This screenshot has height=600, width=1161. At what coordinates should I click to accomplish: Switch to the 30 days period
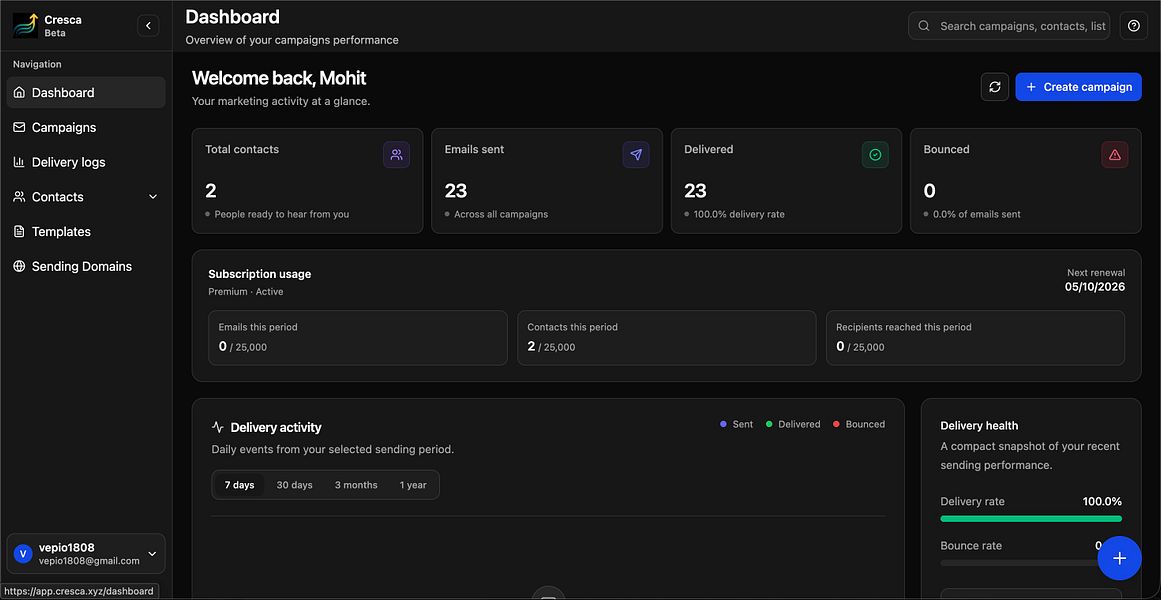tap(295, 485)
